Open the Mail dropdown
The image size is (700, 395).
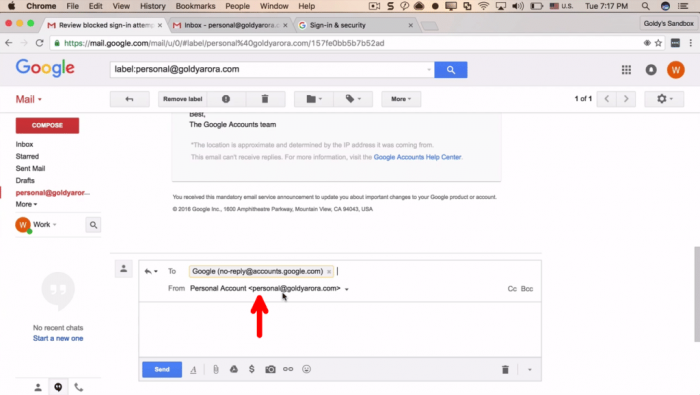[x=29, y=99]
